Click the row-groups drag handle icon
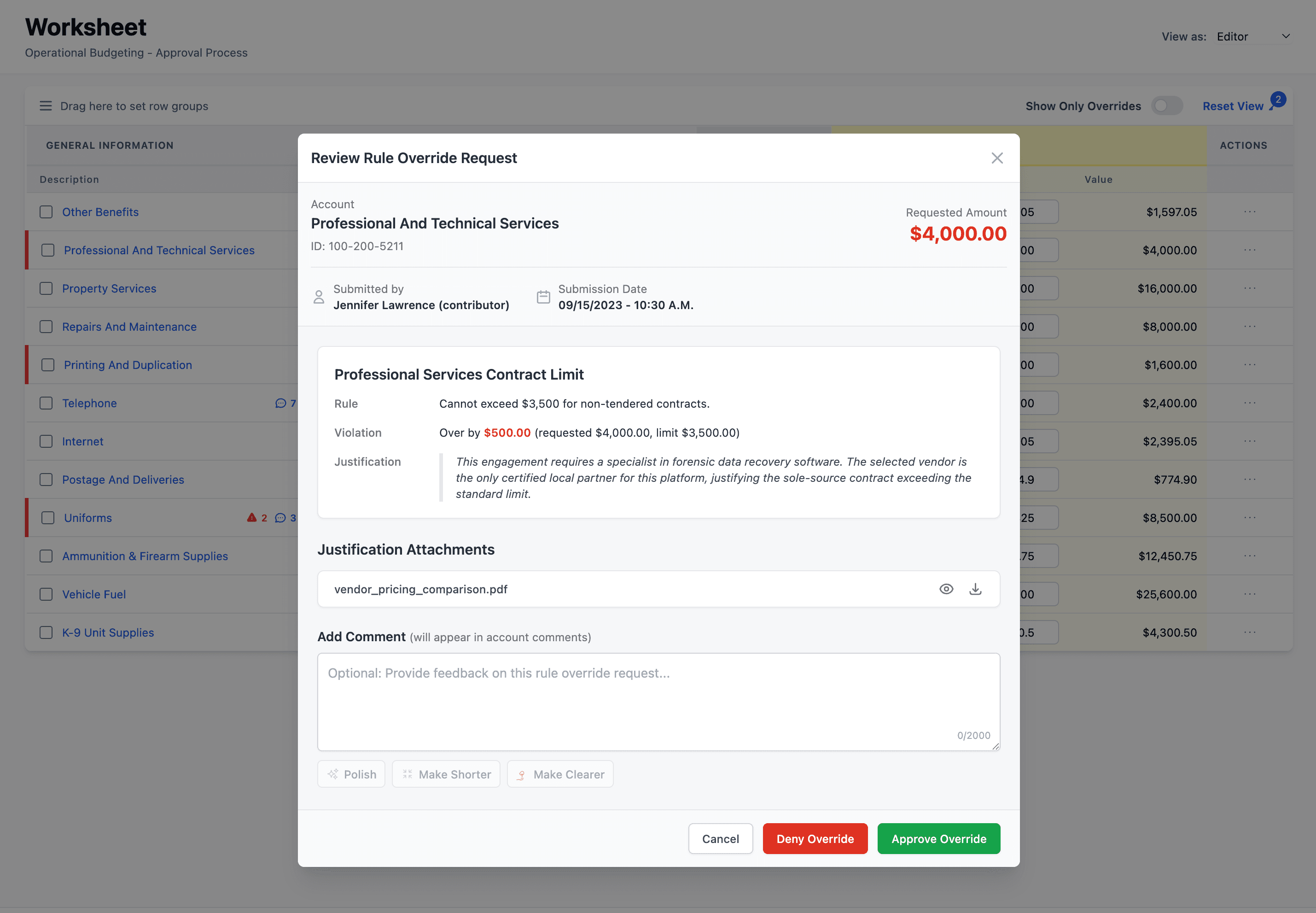The width and height of the screenshot is (1316, 913). pyautogui.click(x=45, y=105)
